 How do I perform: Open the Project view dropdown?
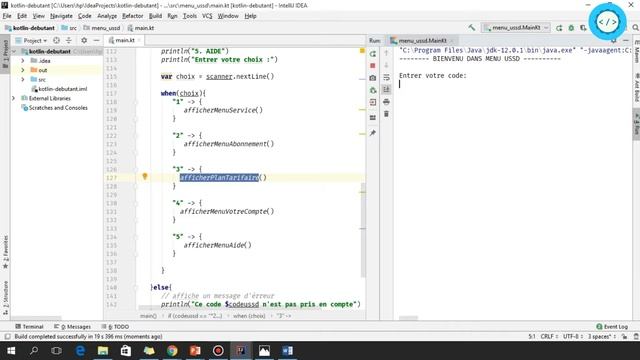[x=31, y=40]
